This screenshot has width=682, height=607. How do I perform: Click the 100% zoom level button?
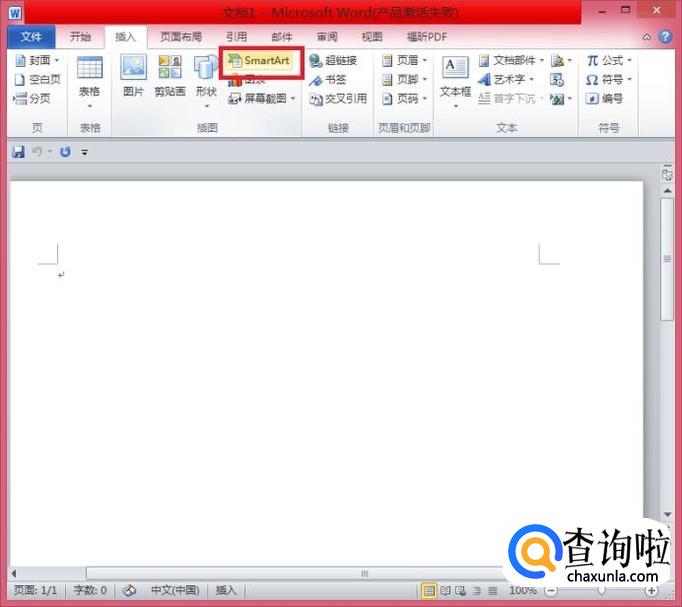tap(522, 590)
